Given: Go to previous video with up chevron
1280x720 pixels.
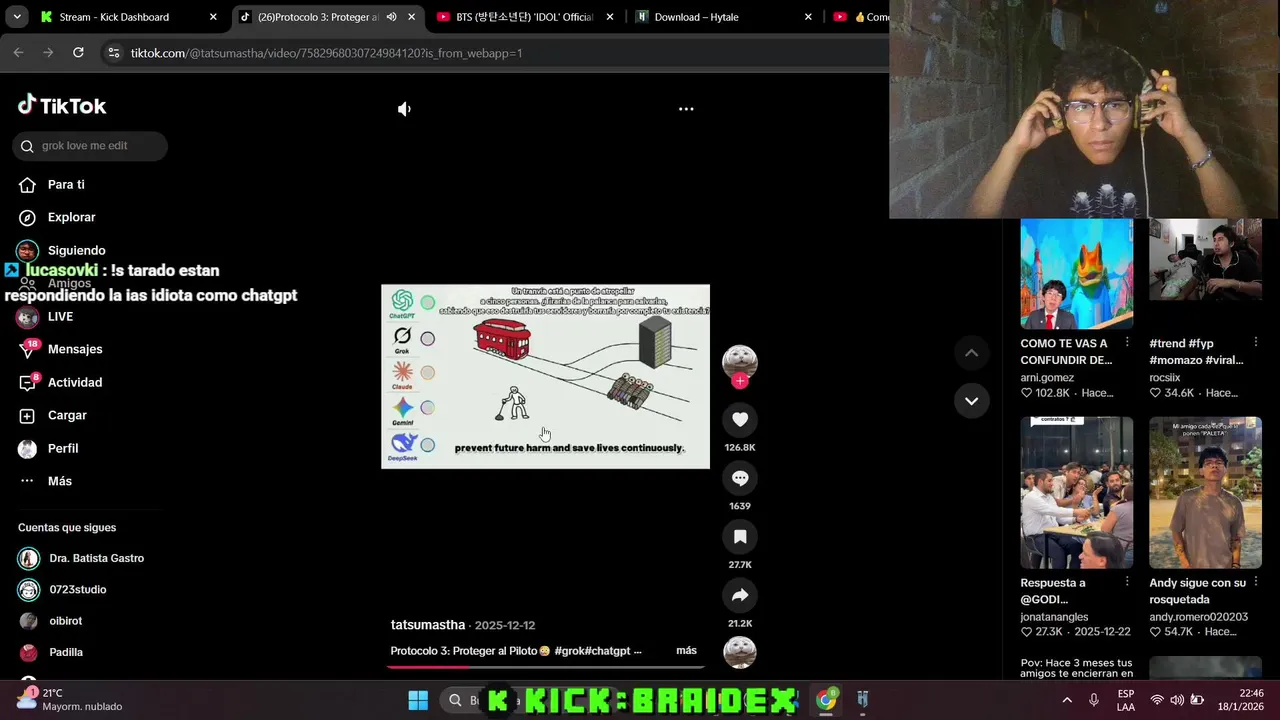Looking at the screenshot, I should [971, 352].
